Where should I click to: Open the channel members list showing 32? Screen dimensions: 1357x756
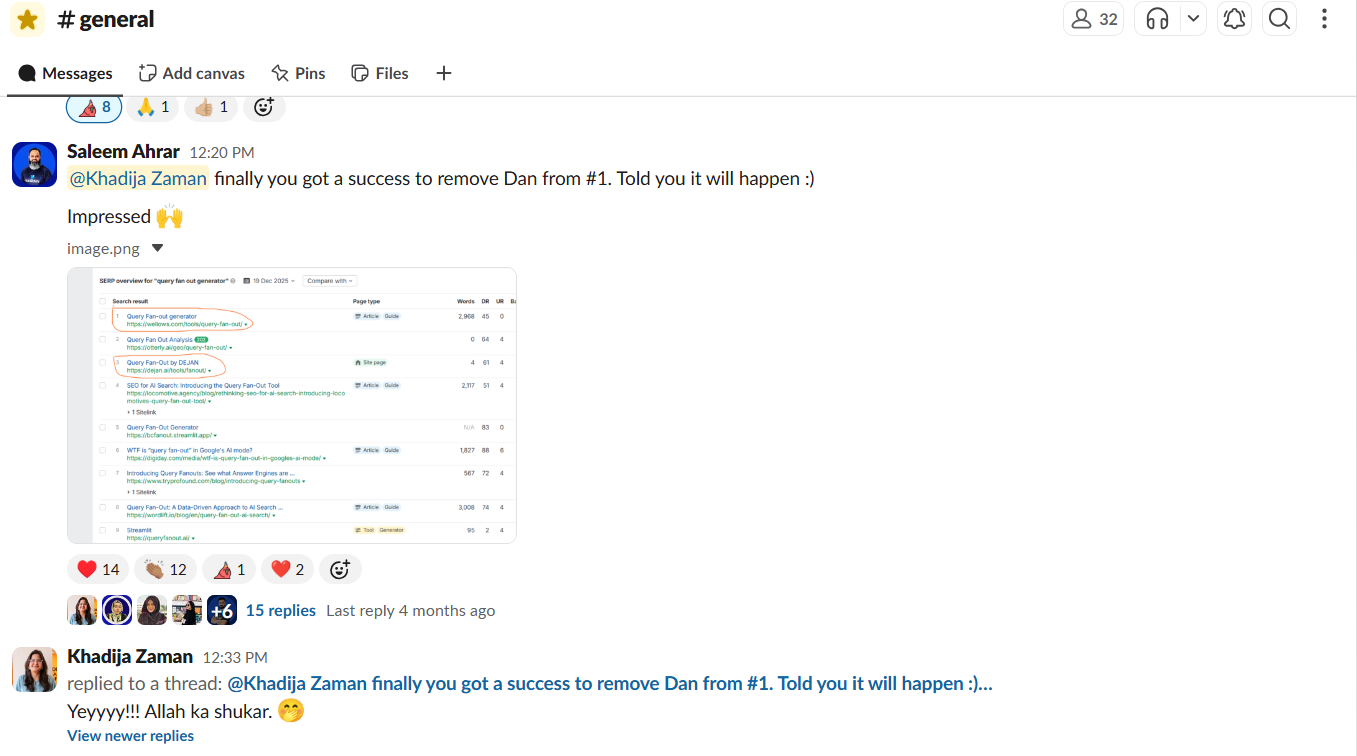pyautogui.click(x=1094, y=19)
